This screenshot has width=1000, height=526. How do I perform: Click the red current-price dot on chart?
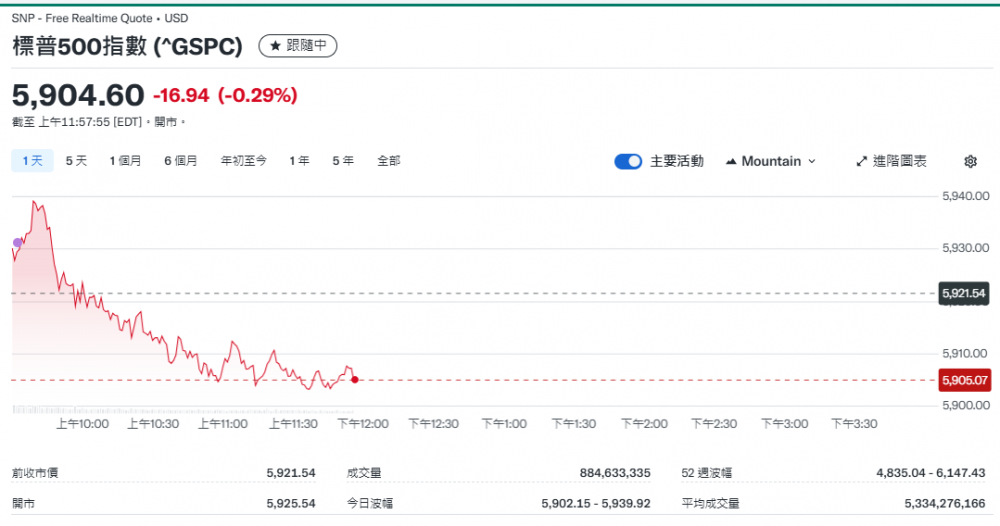355,379
